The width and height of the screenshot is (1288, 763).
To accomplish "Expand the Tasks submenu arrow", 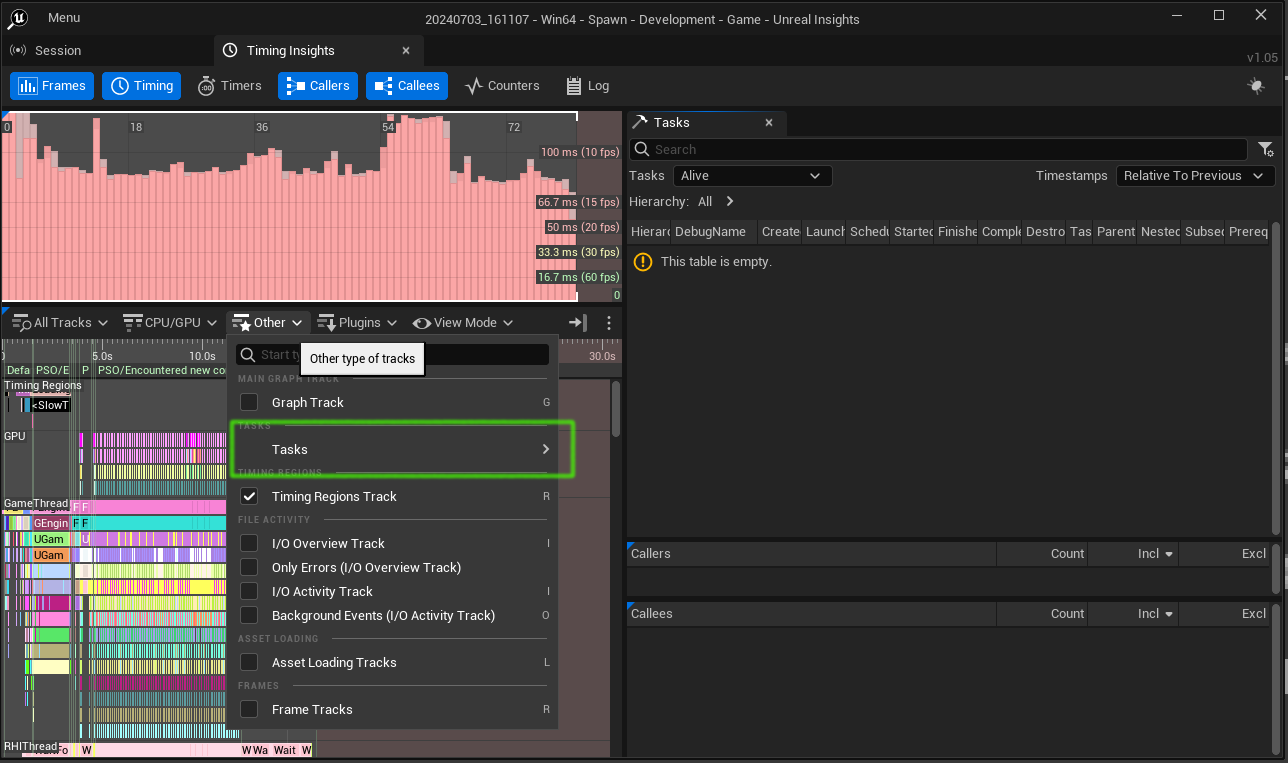I will click(x=546, y=449).
